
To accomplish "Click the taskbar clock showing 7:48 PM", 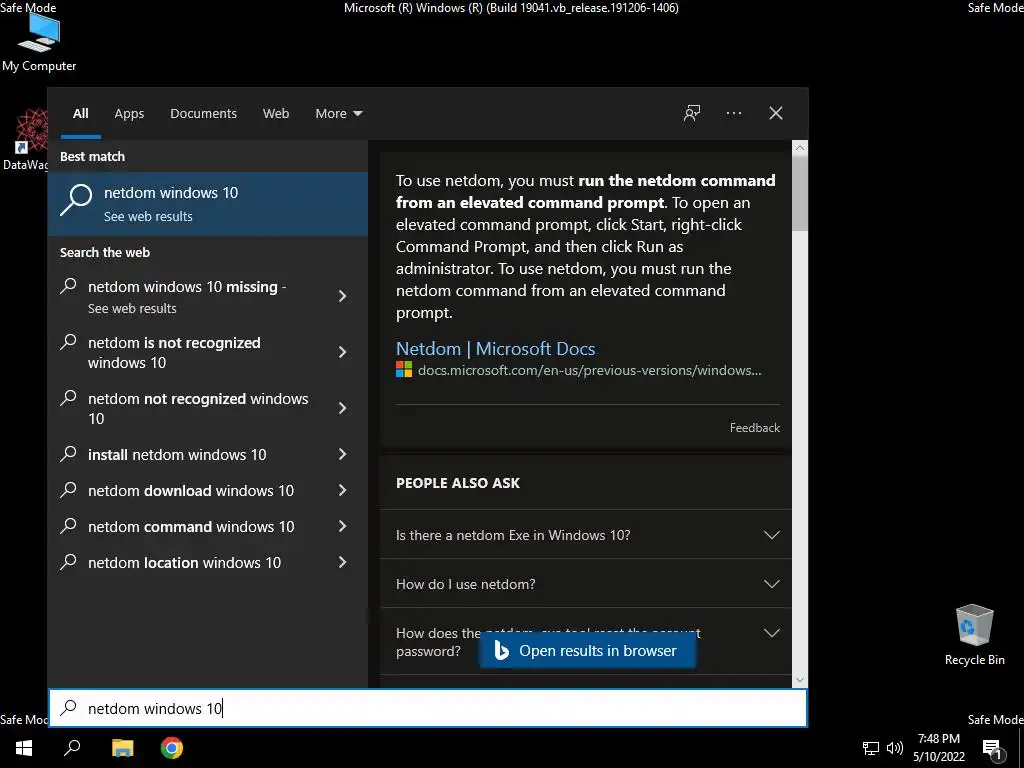I will 938,748.
